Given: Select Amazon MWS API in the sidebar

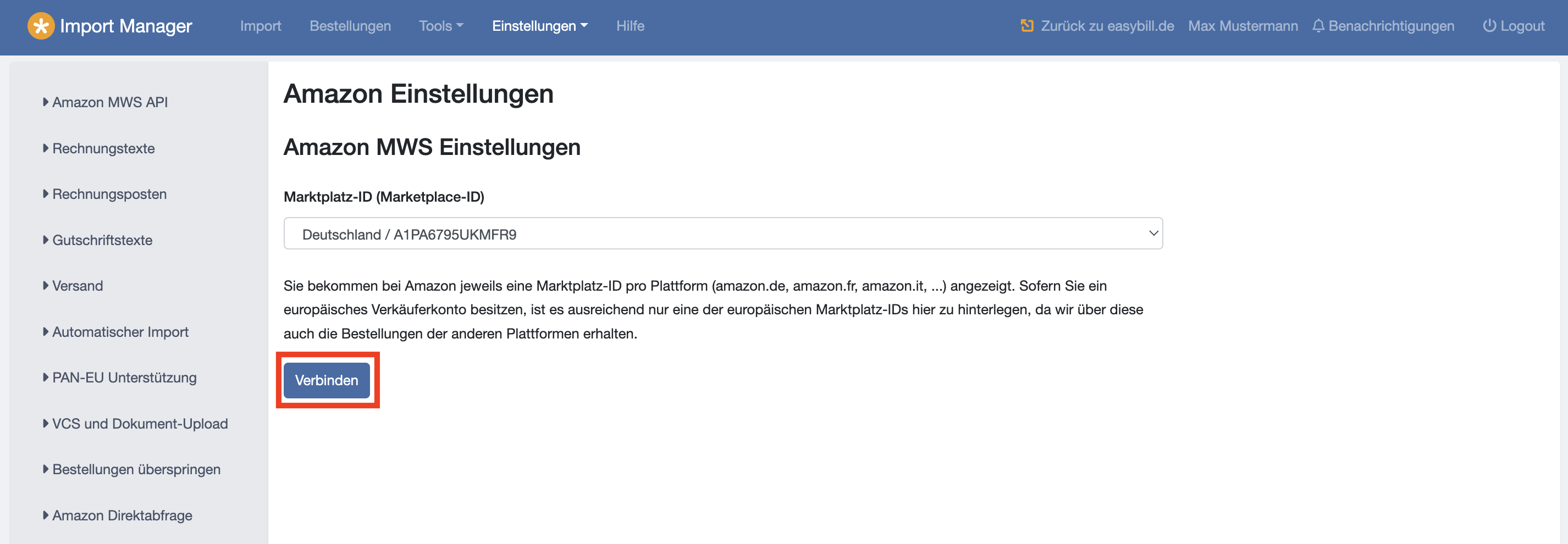Looking at the screenshot, I should [109, 102].
